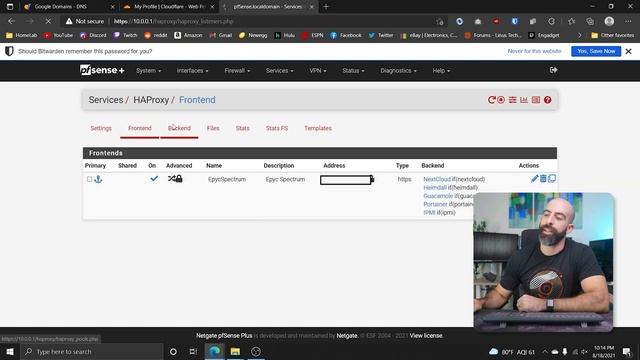Screen dimensions: 640x360
Task: Expand the Firewall menu
Action: point(237,71)
